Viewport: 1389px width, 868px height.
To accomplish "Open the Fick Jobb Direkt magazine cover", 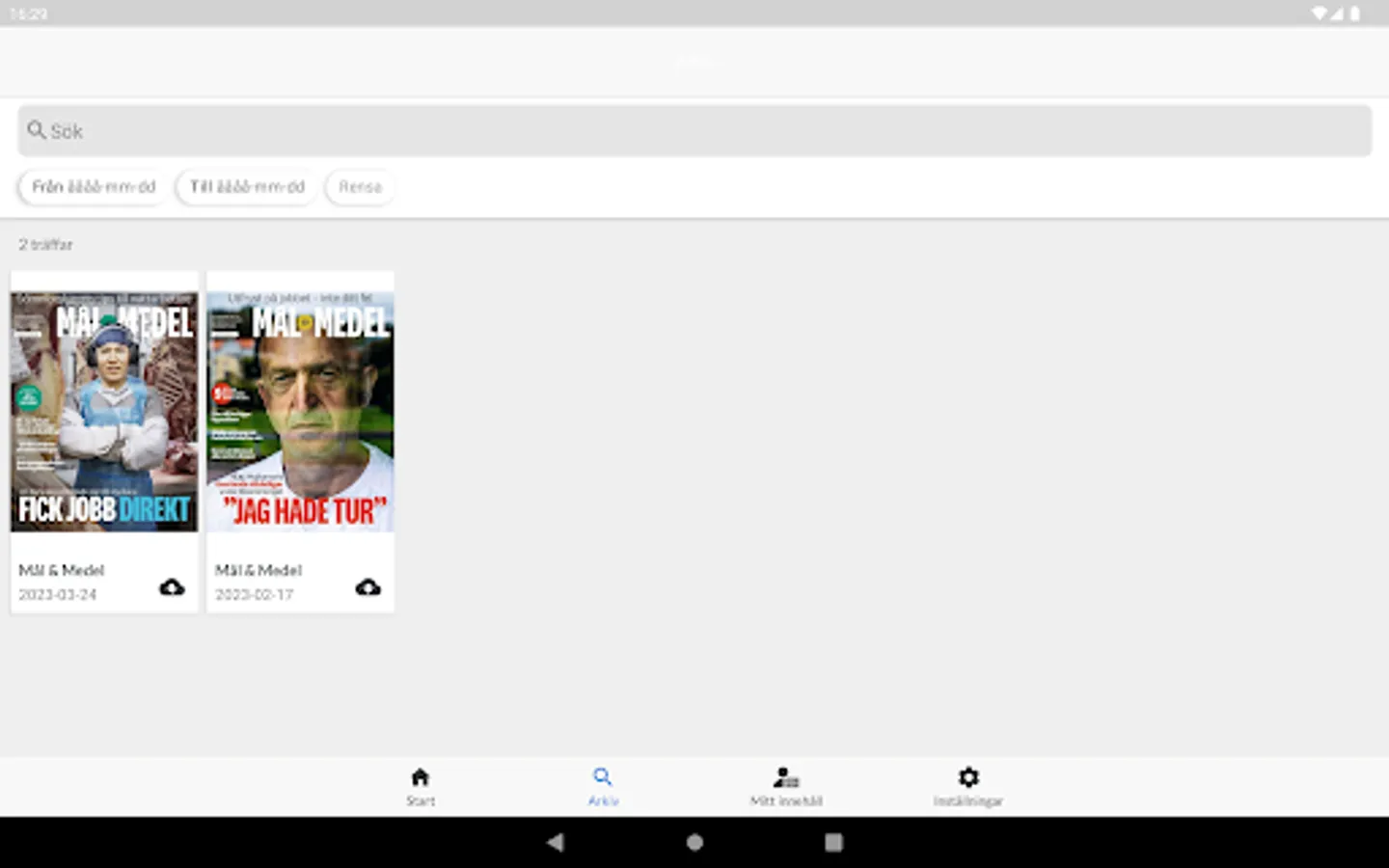I will [104, 412].
